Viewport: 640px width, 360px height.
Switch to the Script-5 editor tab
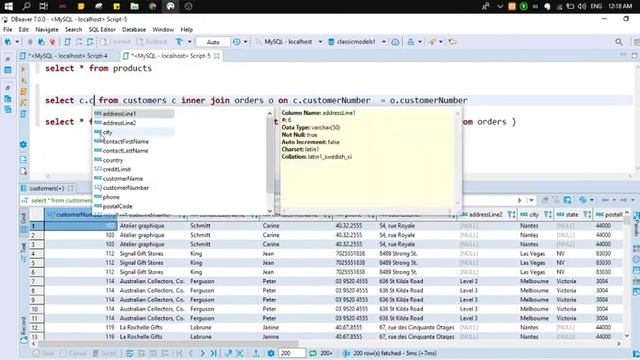[171, 56]
